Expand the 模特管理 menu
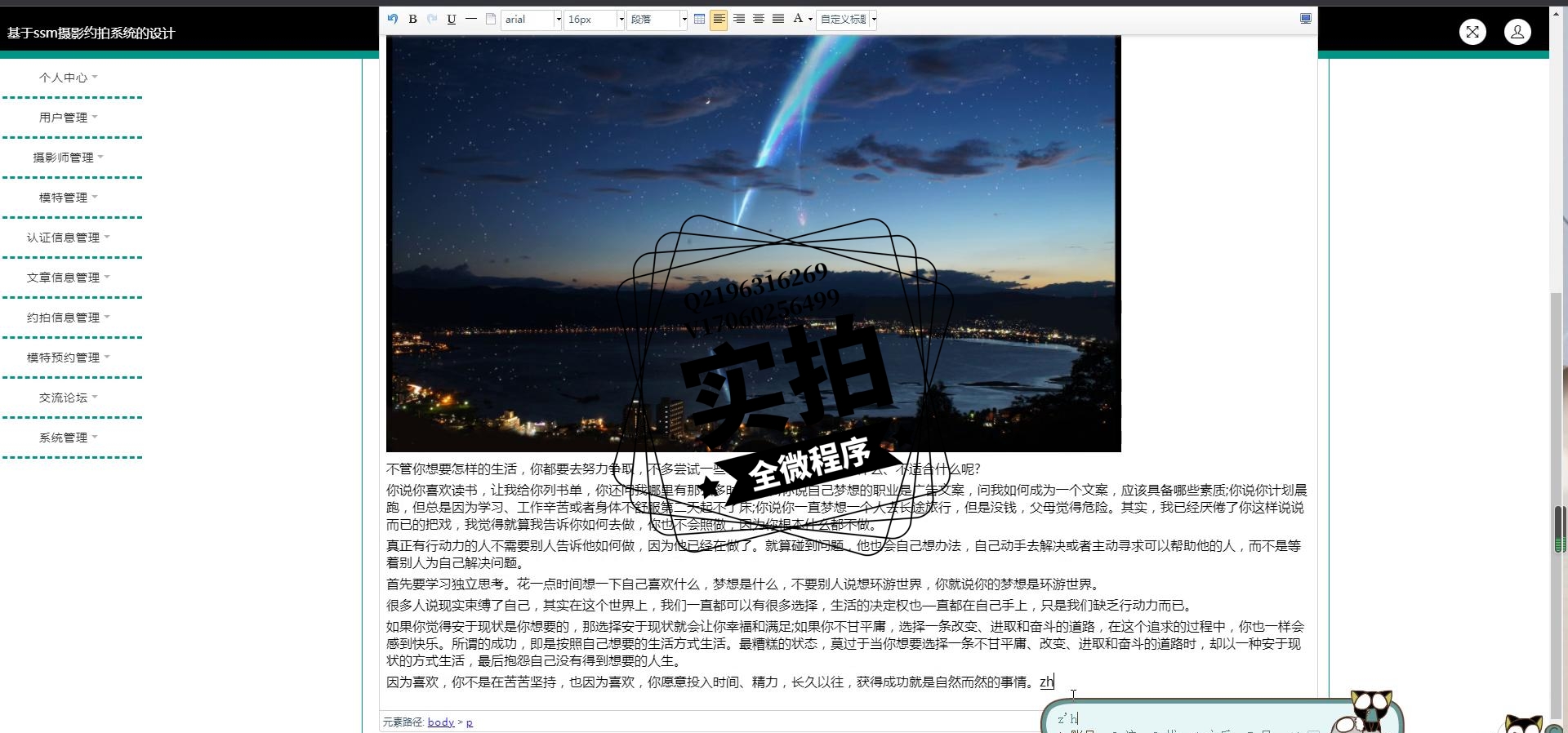Viewport: 1568px width, 733px height. pos(69,198)
